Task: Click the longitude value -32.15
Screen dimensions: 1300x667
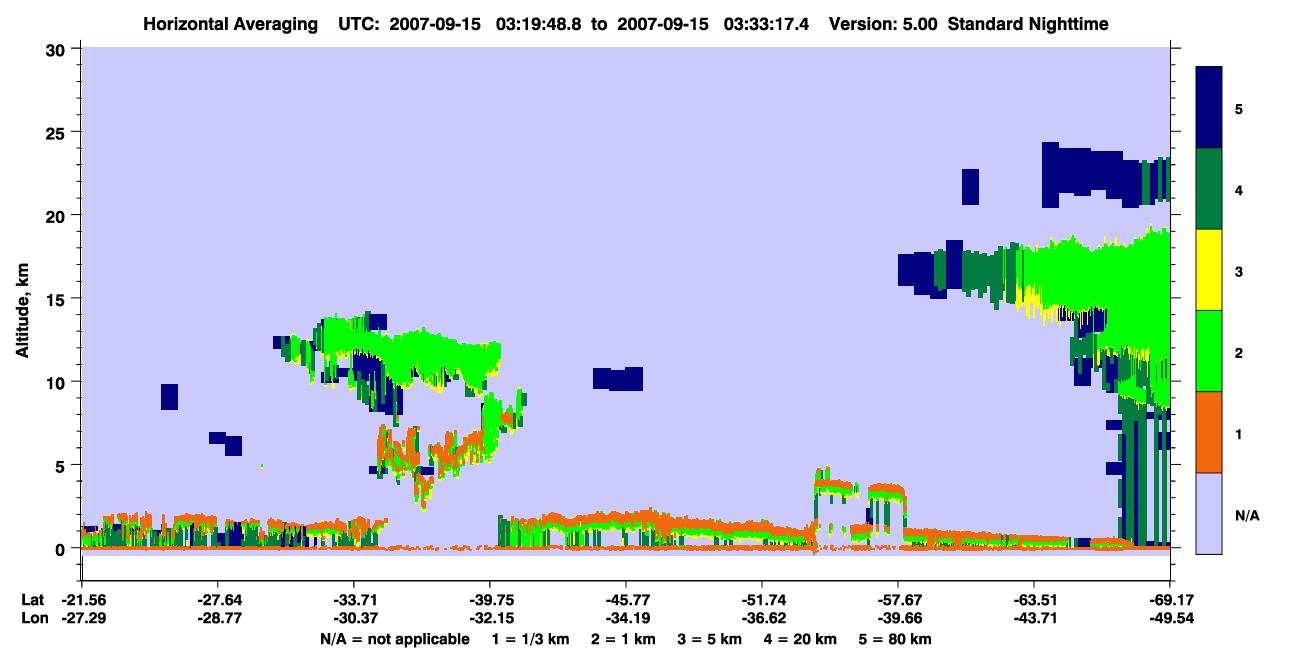Action: (489, 619)
